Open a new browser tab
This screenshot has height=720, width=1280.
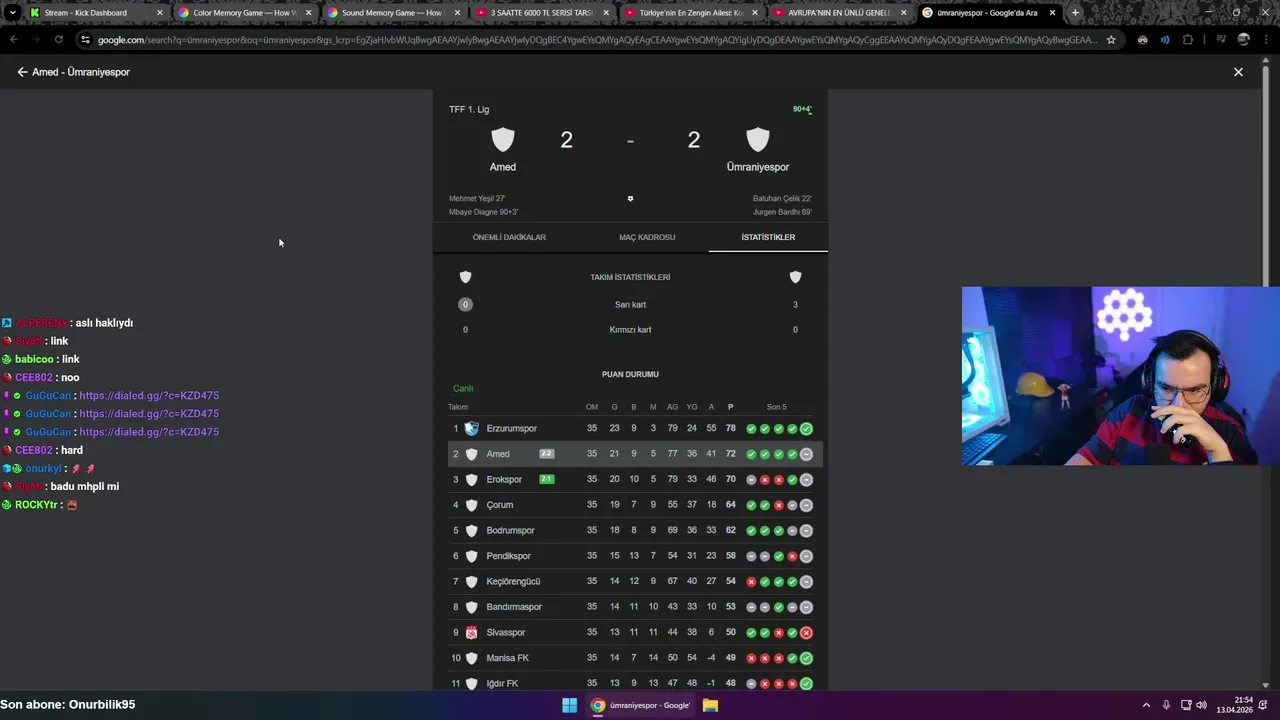click(1075, 13)
